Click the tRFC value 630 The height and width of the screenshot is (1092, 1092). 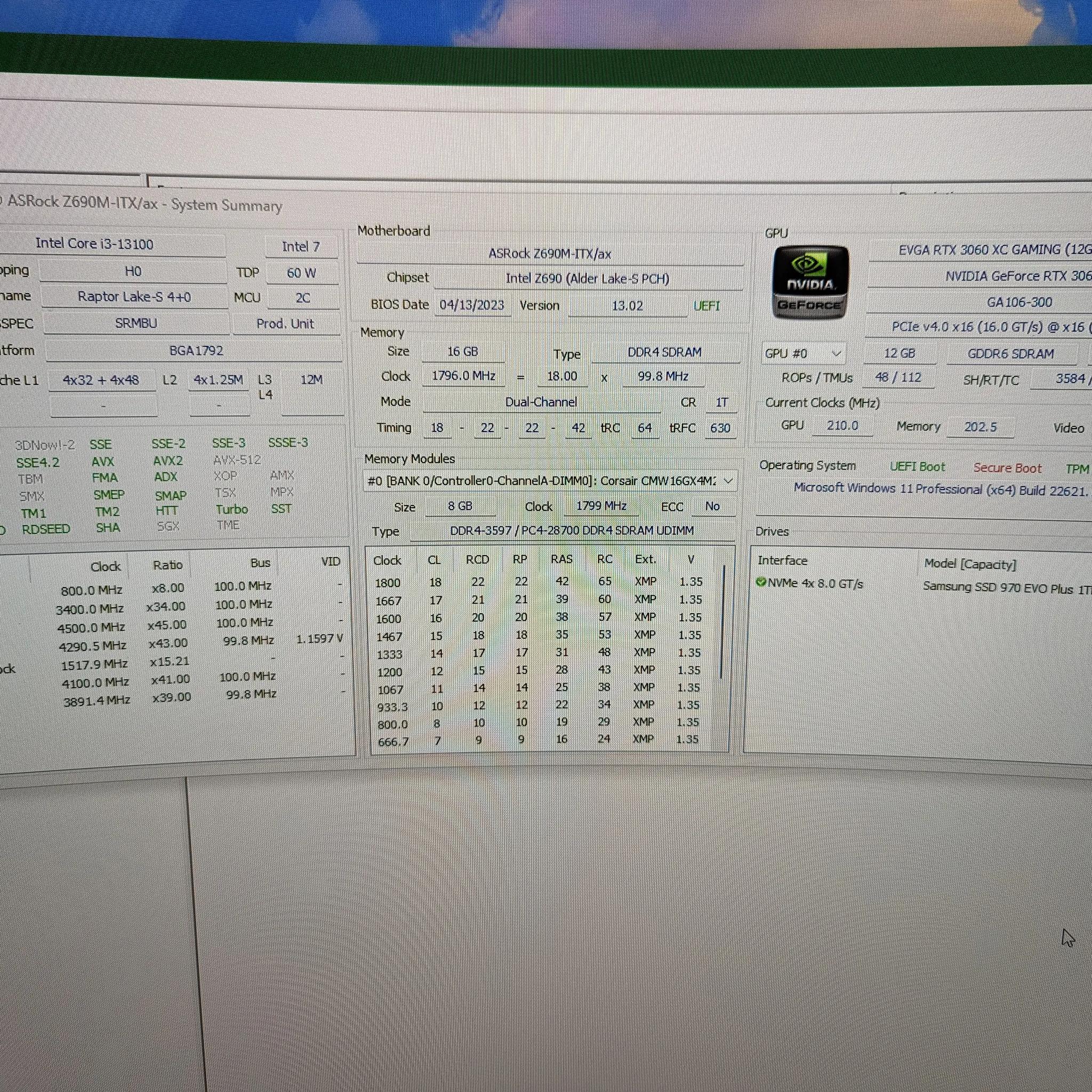point(720,429)
